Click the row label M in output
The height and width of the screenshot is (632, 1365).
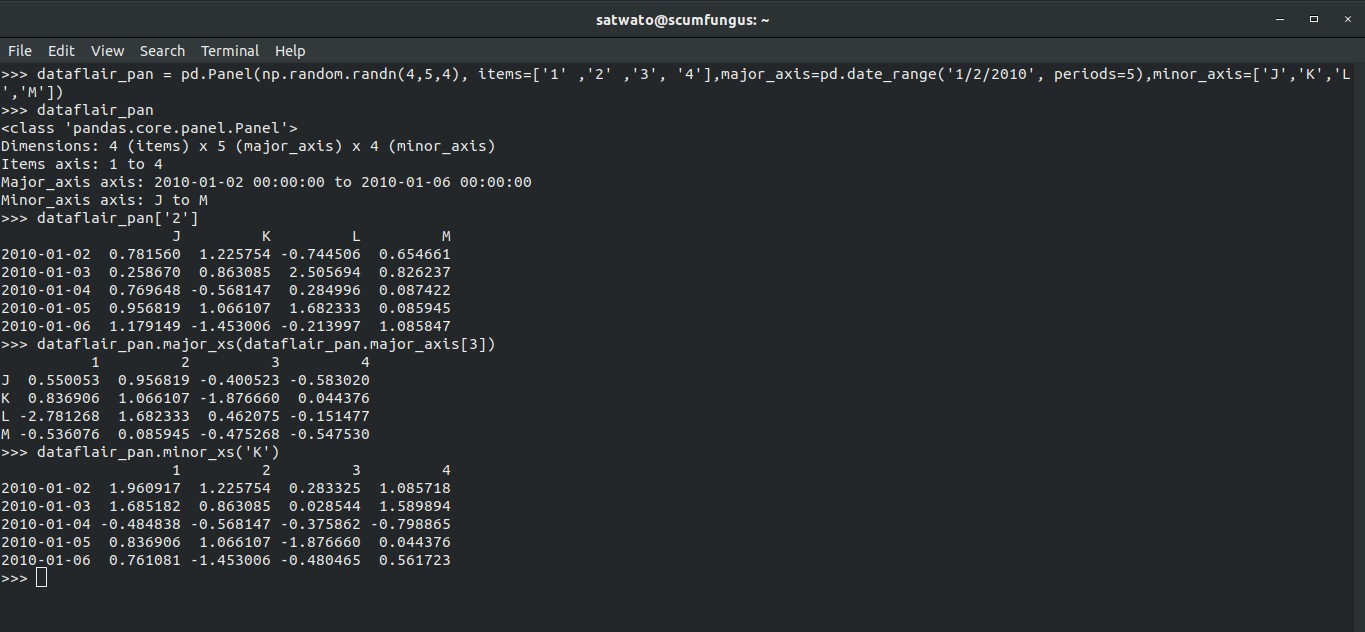pos(8,434)
